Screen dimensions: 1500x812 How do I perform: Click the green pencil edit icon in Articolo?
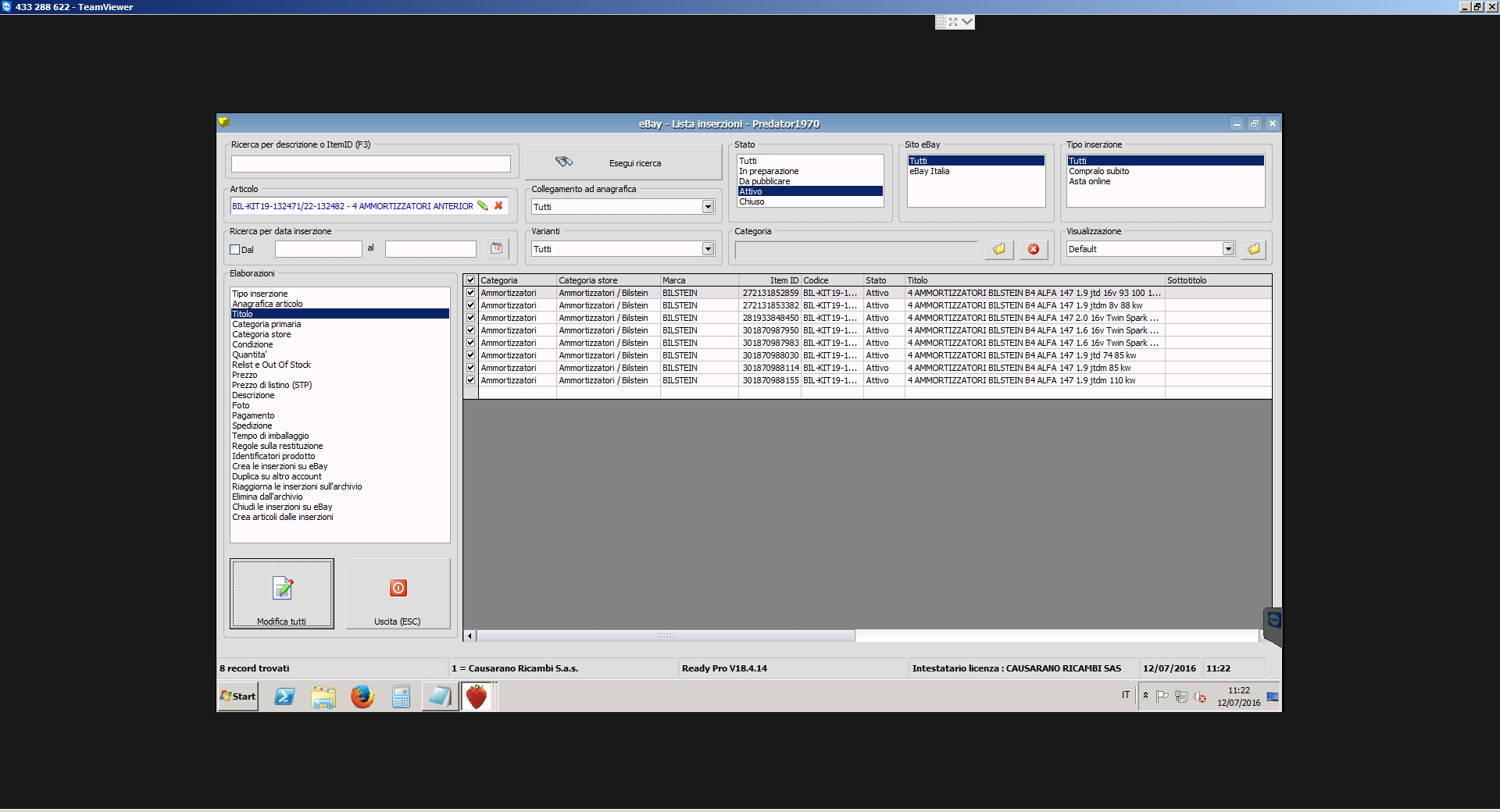pyautogui.click(x=483, y=206)
